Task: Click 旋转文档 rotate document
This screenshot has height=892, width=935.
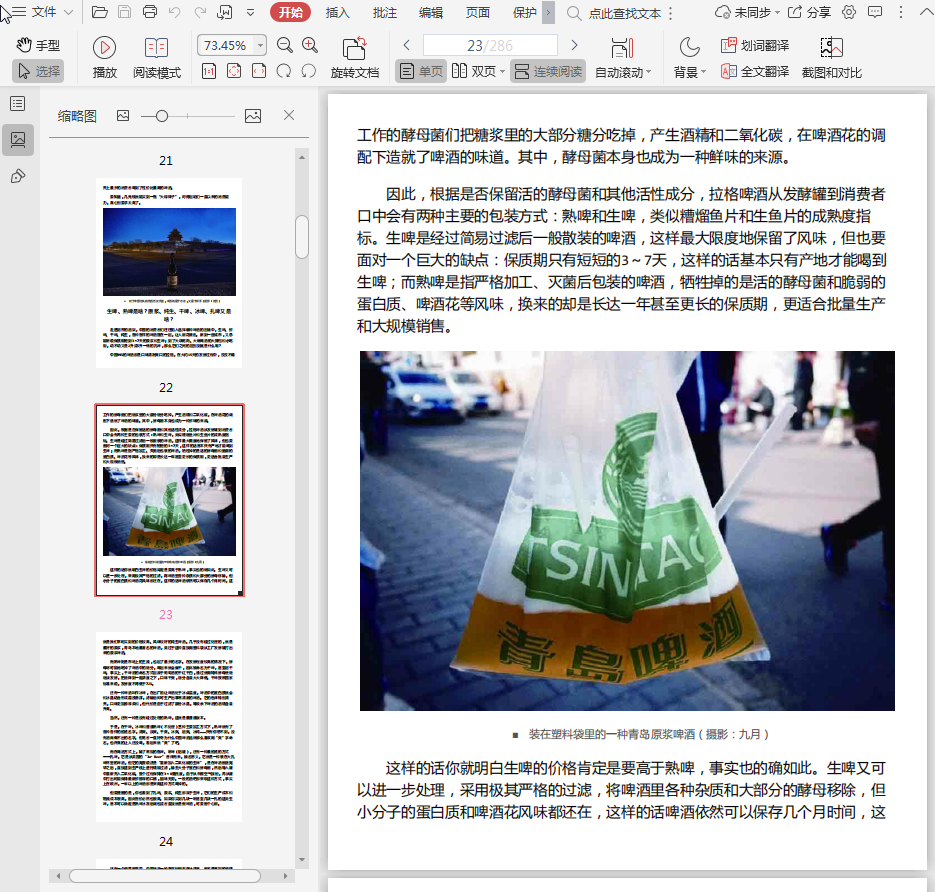Action: tap(355, 57)
